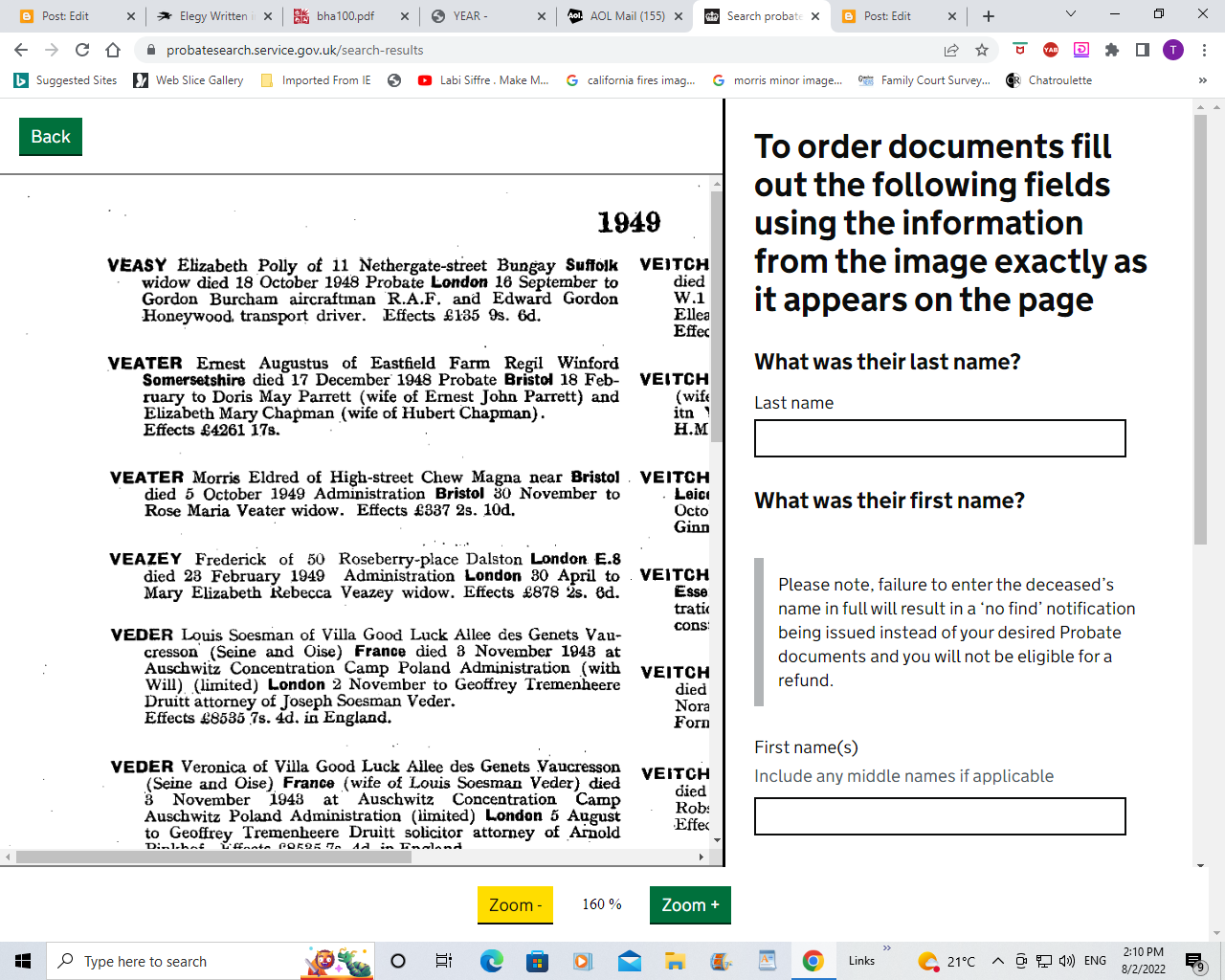This screenshot has height=980, width=1225.
Task: Switch to the bha100.pdf tab
Action: tap(352, 16)
